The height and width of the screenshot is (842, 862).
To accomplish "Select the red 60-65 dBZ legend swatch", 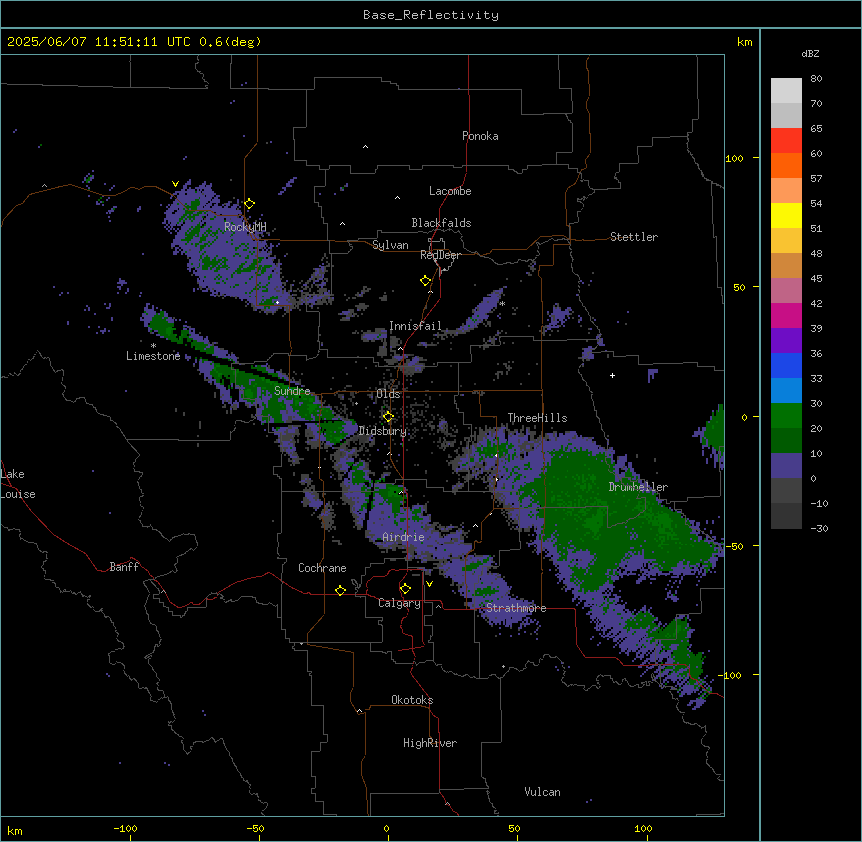I will click(786, 141).
